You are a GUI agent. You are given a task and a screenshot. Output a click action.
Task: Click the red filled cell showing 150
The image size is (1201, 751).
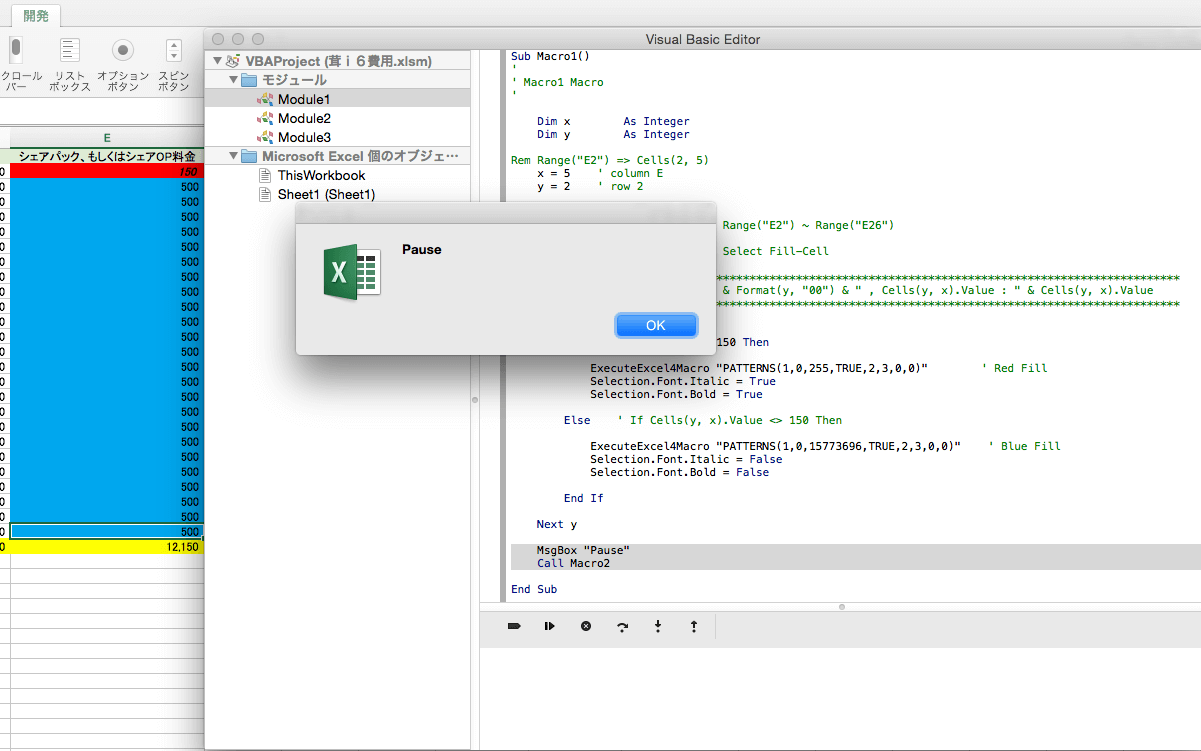[106, 171]
